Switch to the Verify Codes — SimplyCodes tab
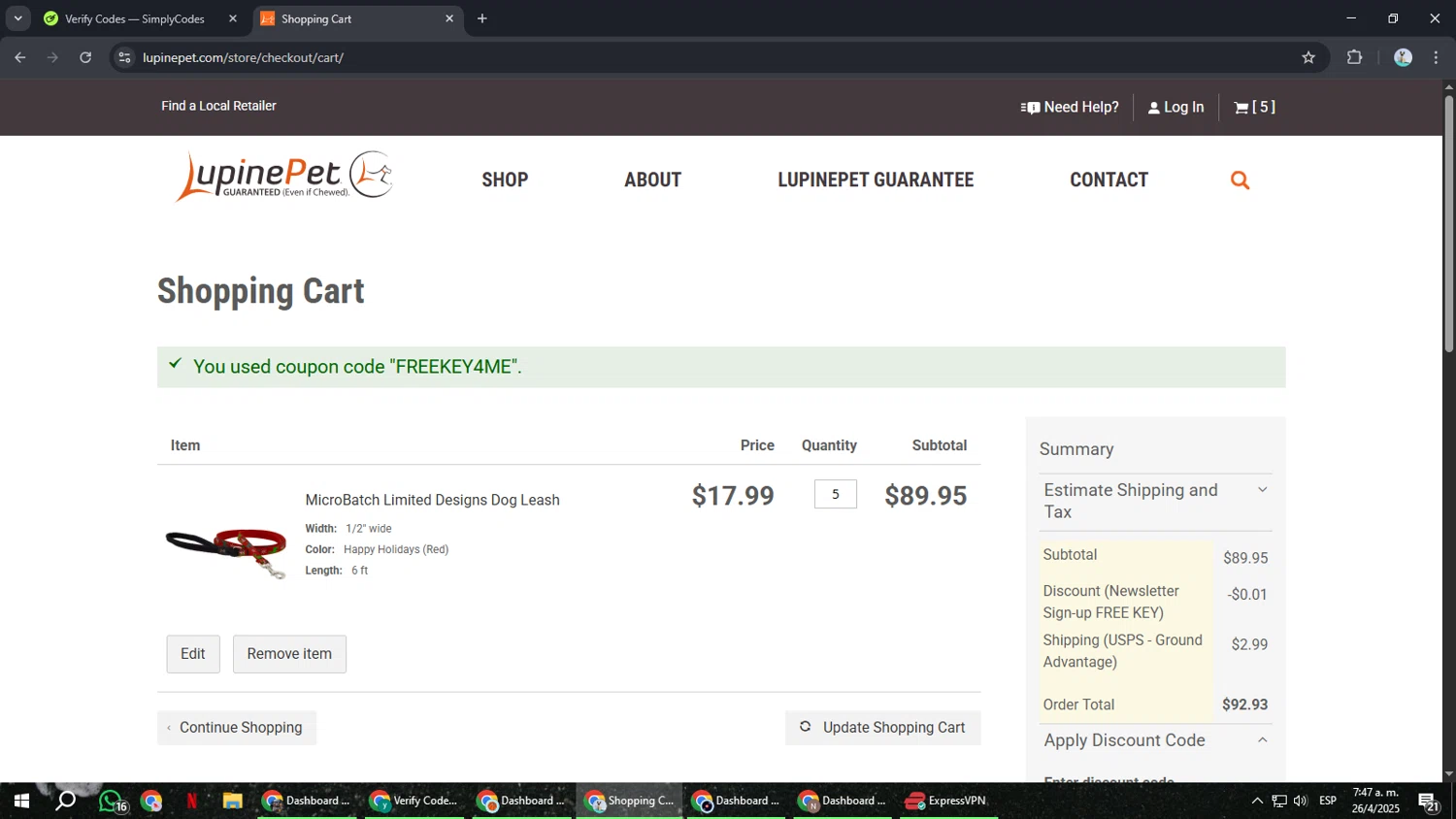 135,18
